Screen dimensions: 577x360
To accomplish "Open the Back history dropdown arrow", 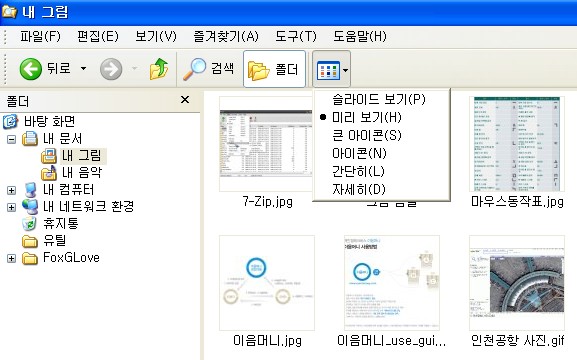I will [x=84, y=68].
